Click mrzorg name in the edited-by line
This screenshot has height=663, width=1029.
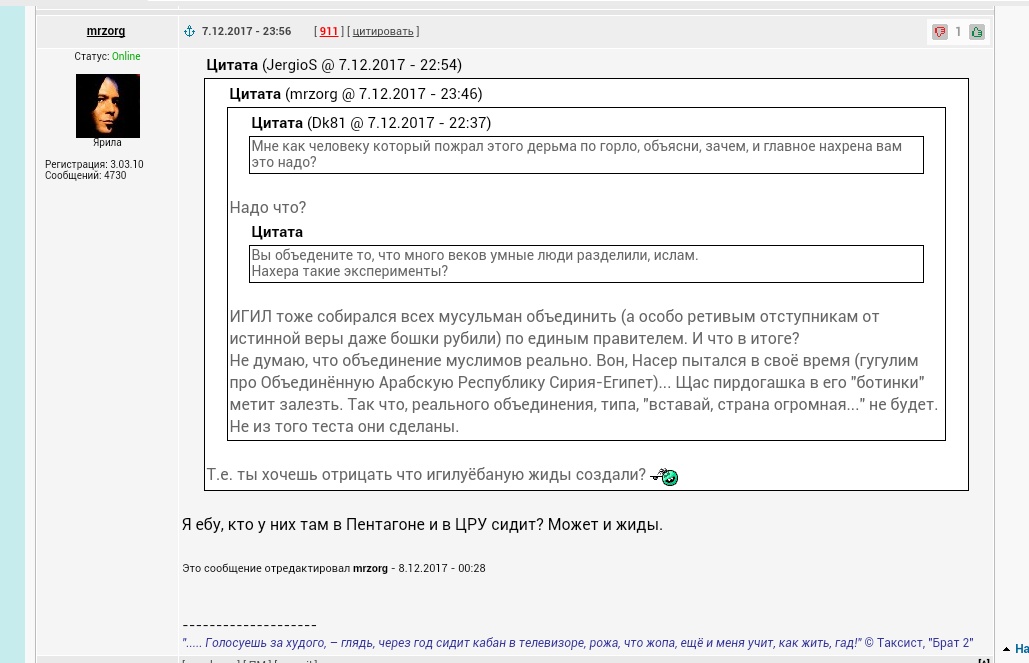click(370, 568)
